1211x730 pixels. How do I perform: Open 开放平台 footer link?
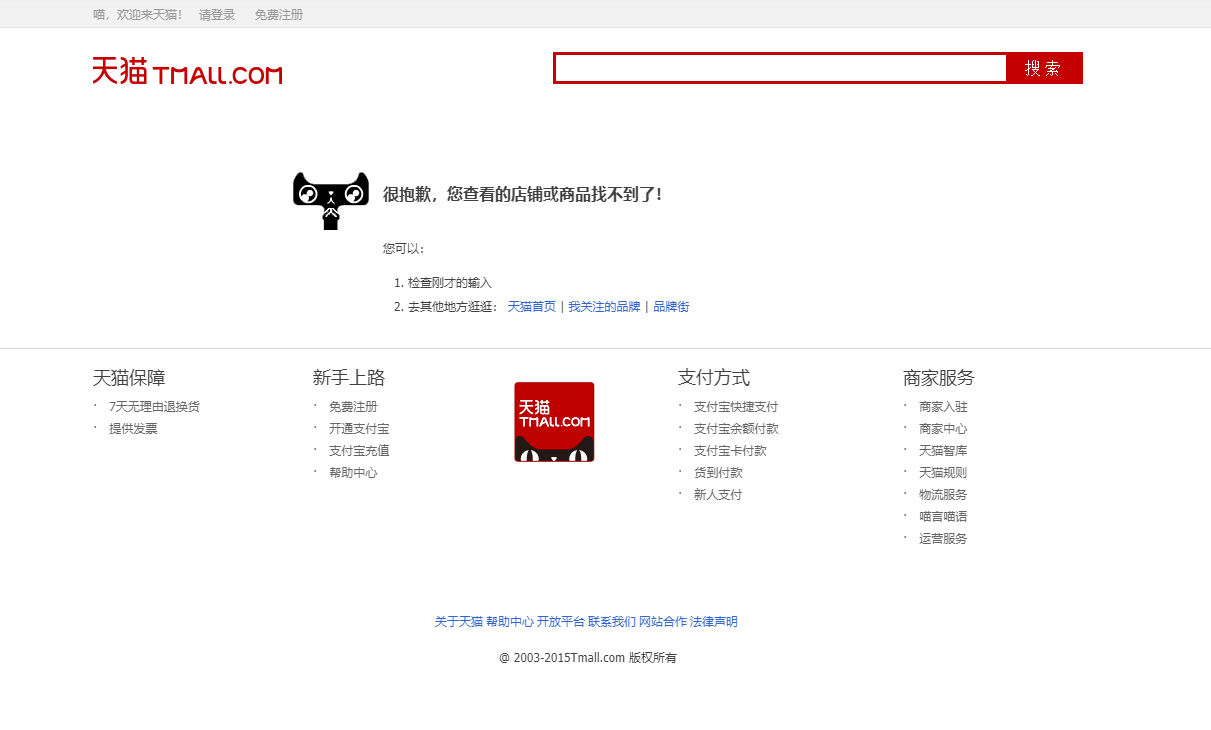(561, 622)
